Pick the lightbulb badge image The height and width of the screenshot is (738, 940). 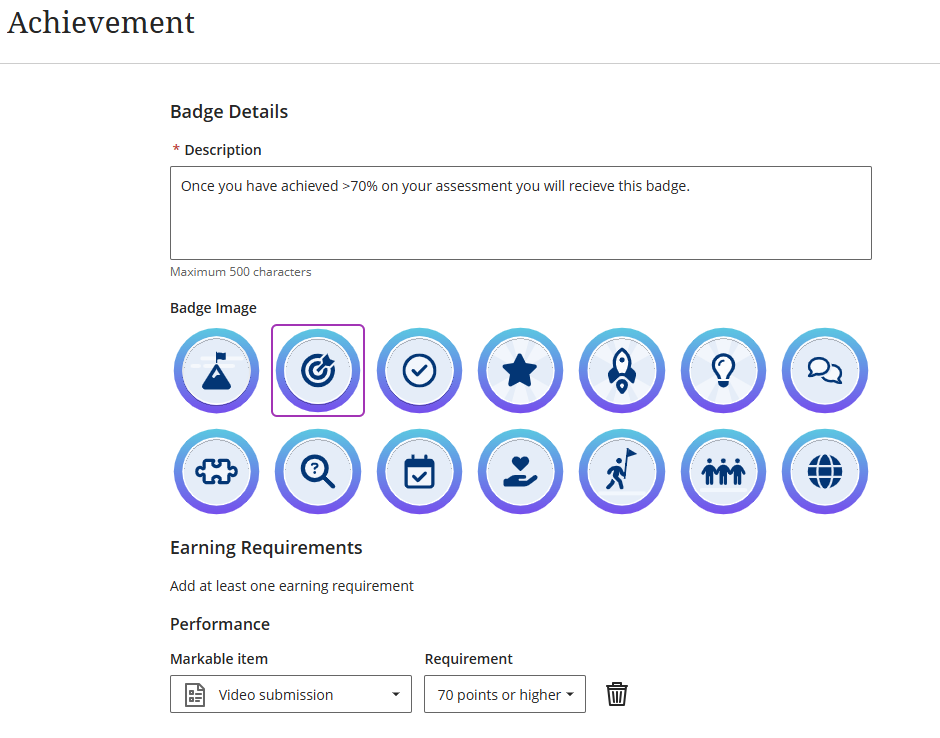point(723,371)
